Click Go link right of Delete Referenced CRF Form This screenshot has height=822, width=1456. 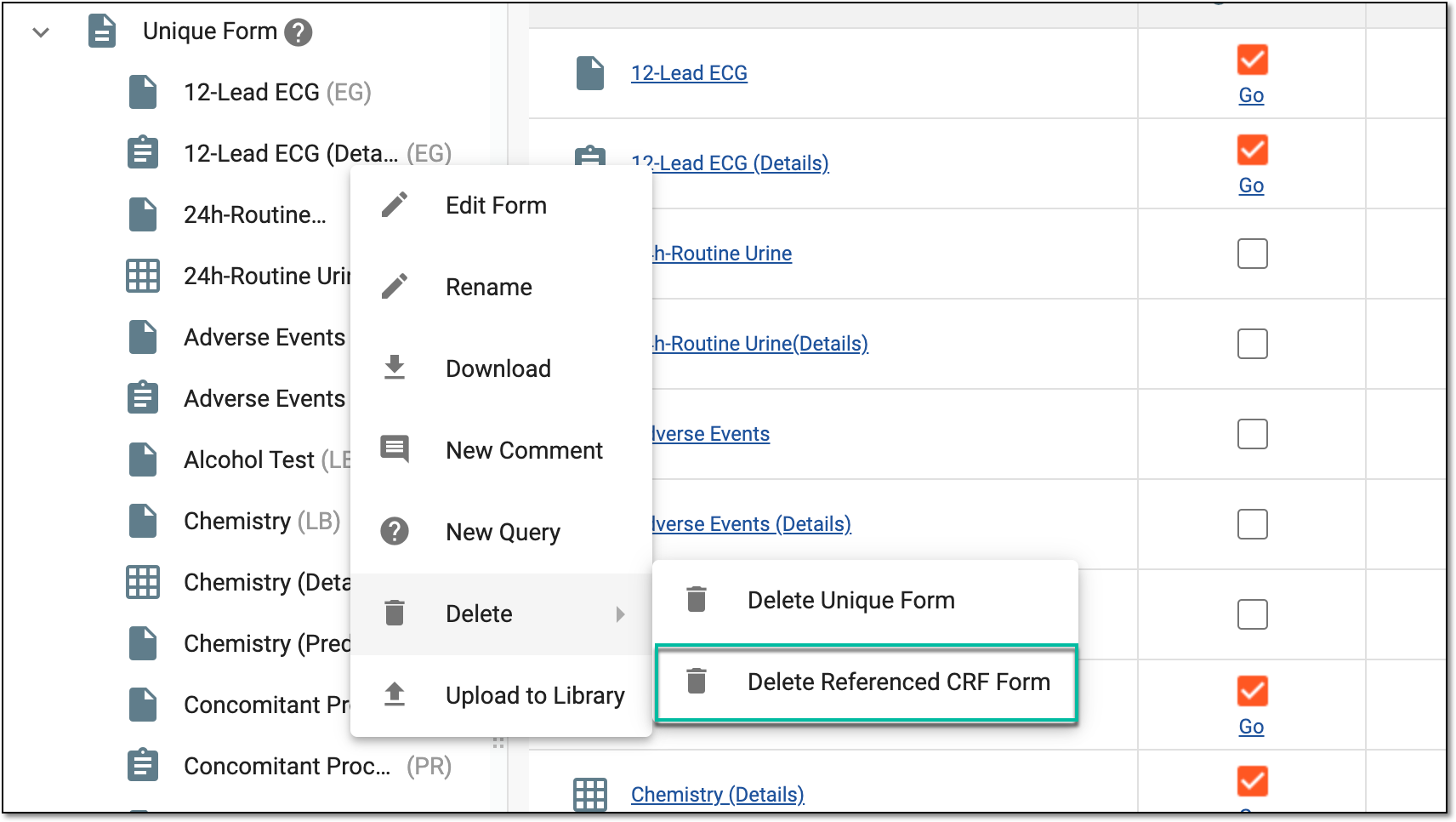(1251, 727)
